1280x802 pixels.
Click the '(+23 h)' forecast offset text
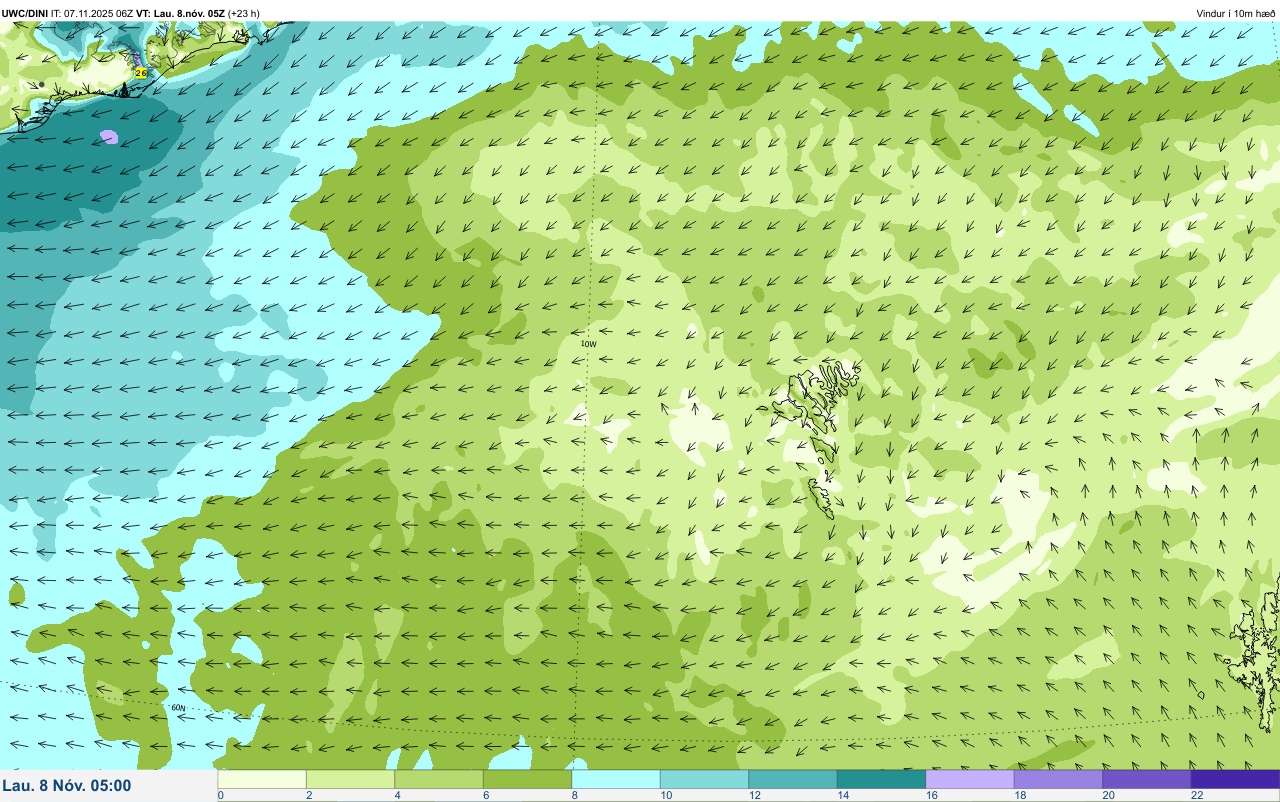[x=244, y=13]
